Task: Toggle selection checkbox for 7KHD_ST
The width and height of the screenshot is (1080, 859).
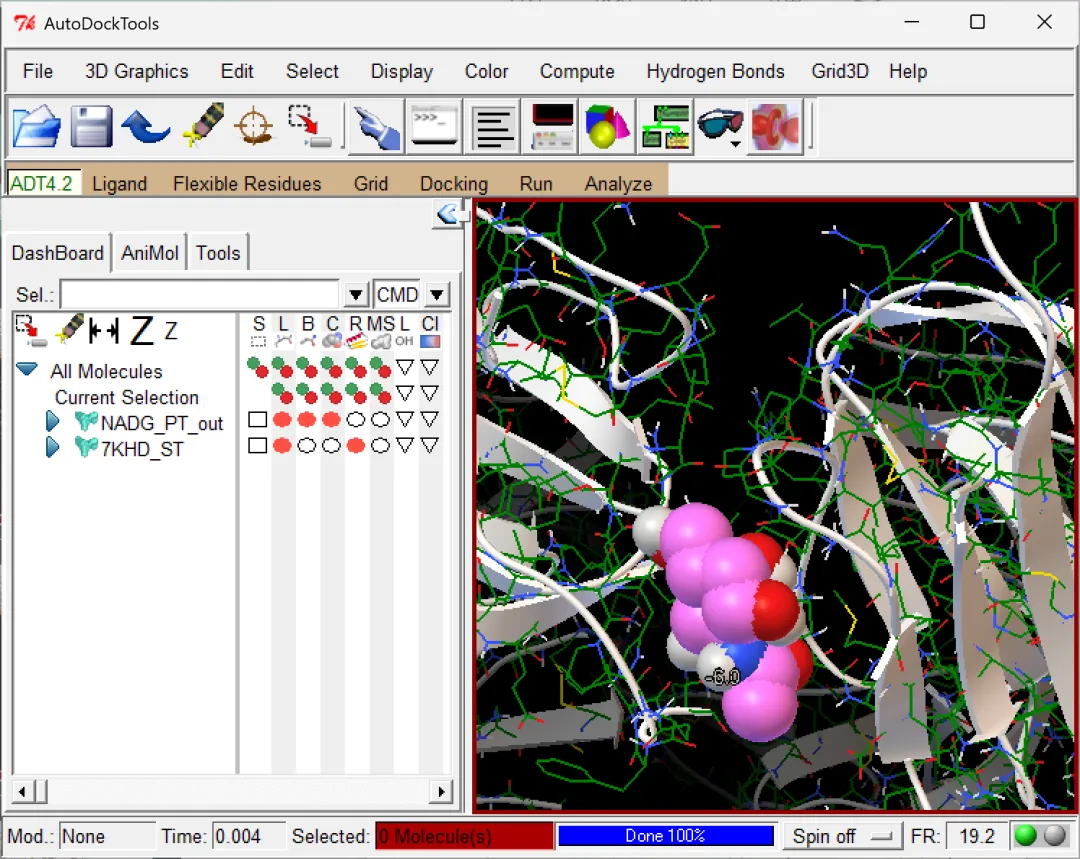Action: [258, 446]
